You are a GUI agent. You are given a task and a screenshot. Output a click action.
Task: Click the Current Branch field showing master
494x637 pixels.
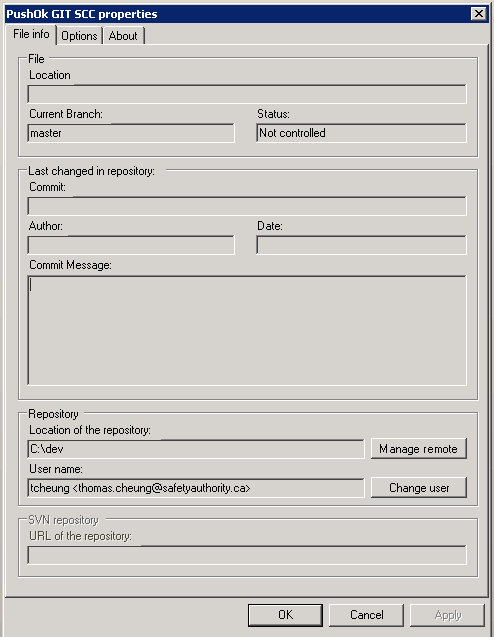131,133
